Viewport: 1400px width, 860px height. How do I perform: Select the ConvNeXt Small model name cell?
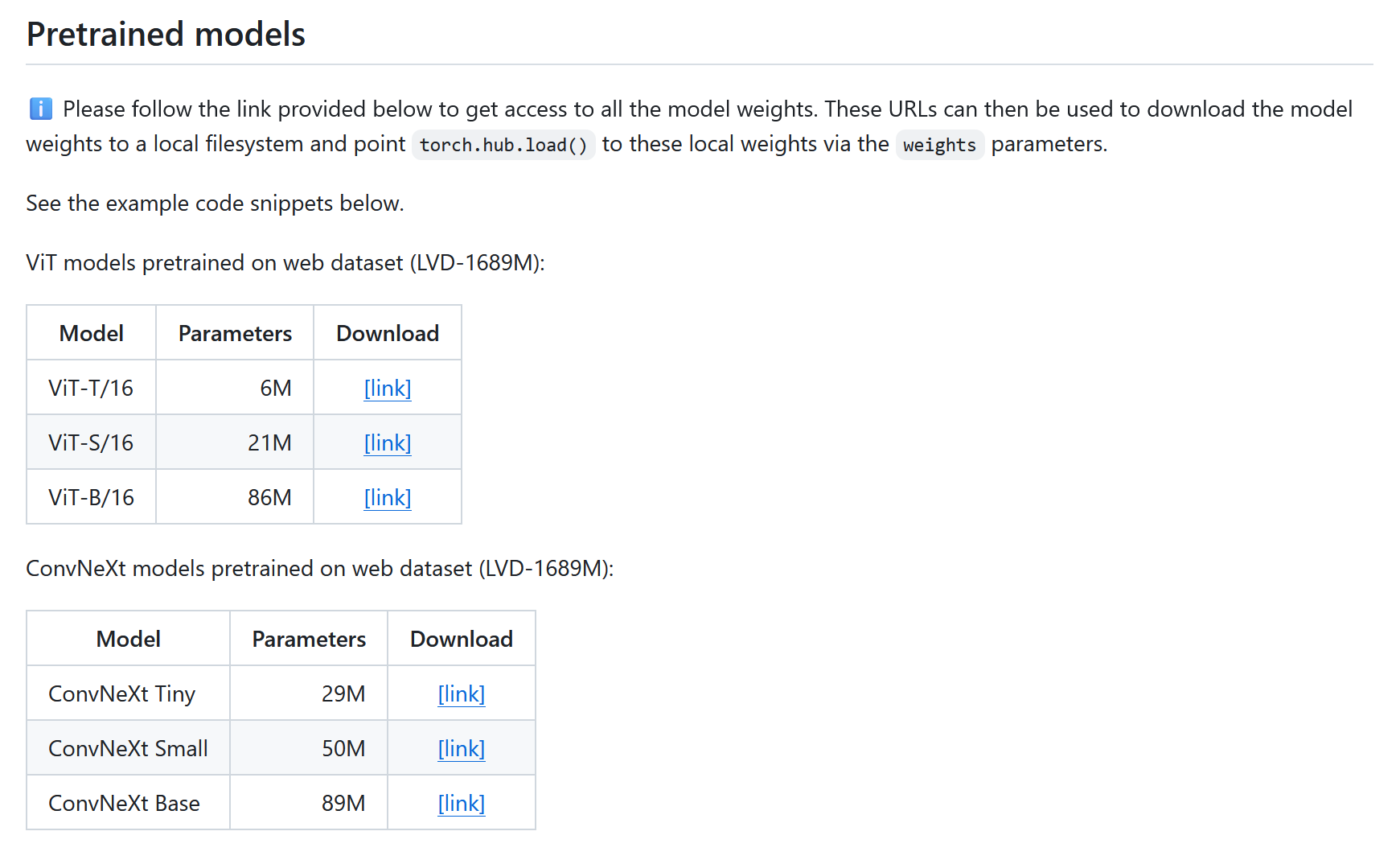tap(128, 749)
